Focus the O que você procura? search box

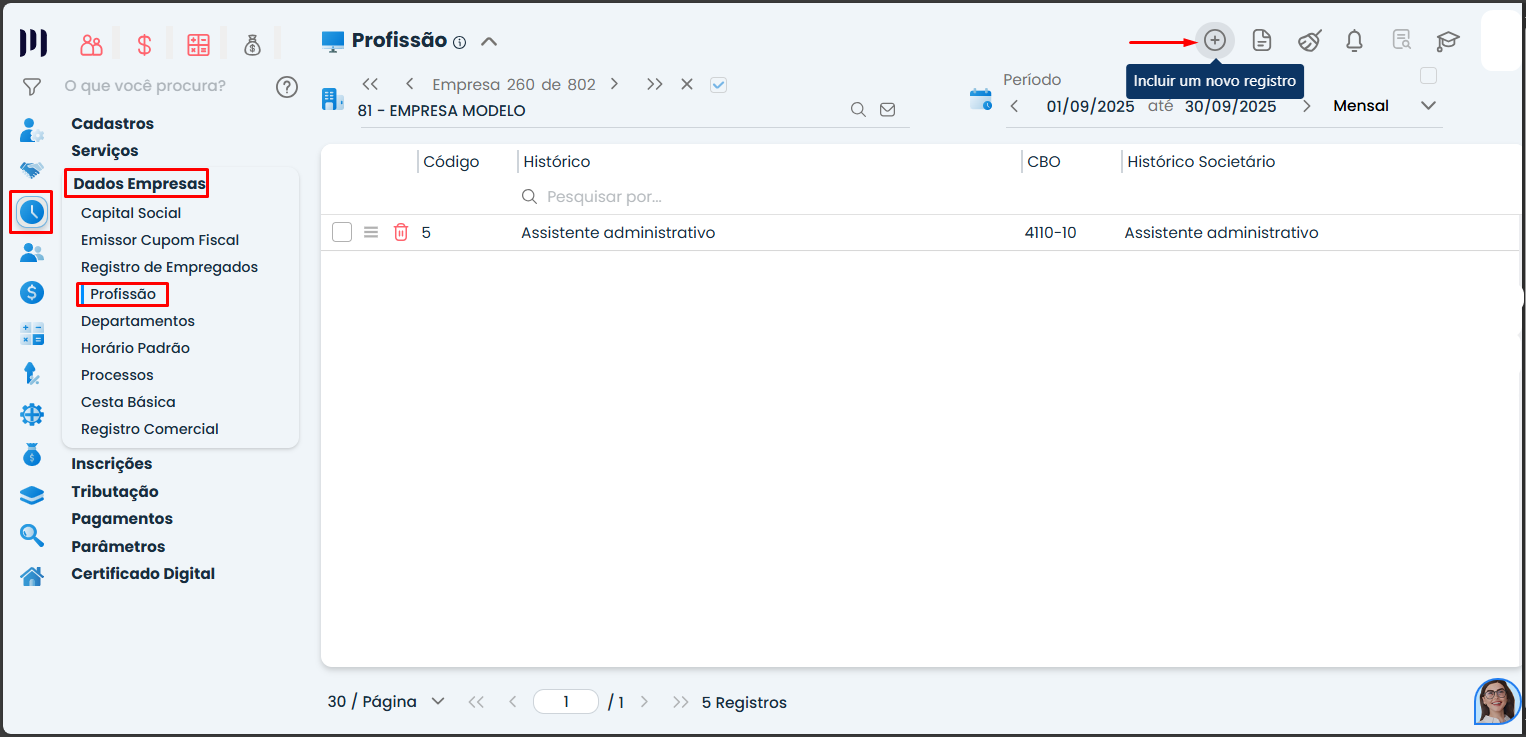[x=145, y=86]
